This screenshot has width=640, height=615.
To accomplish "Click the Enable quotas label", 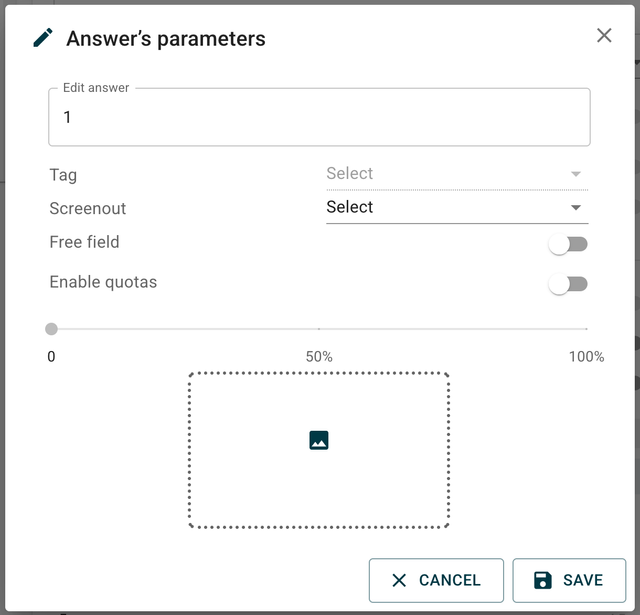I will [x=103, y=282].
